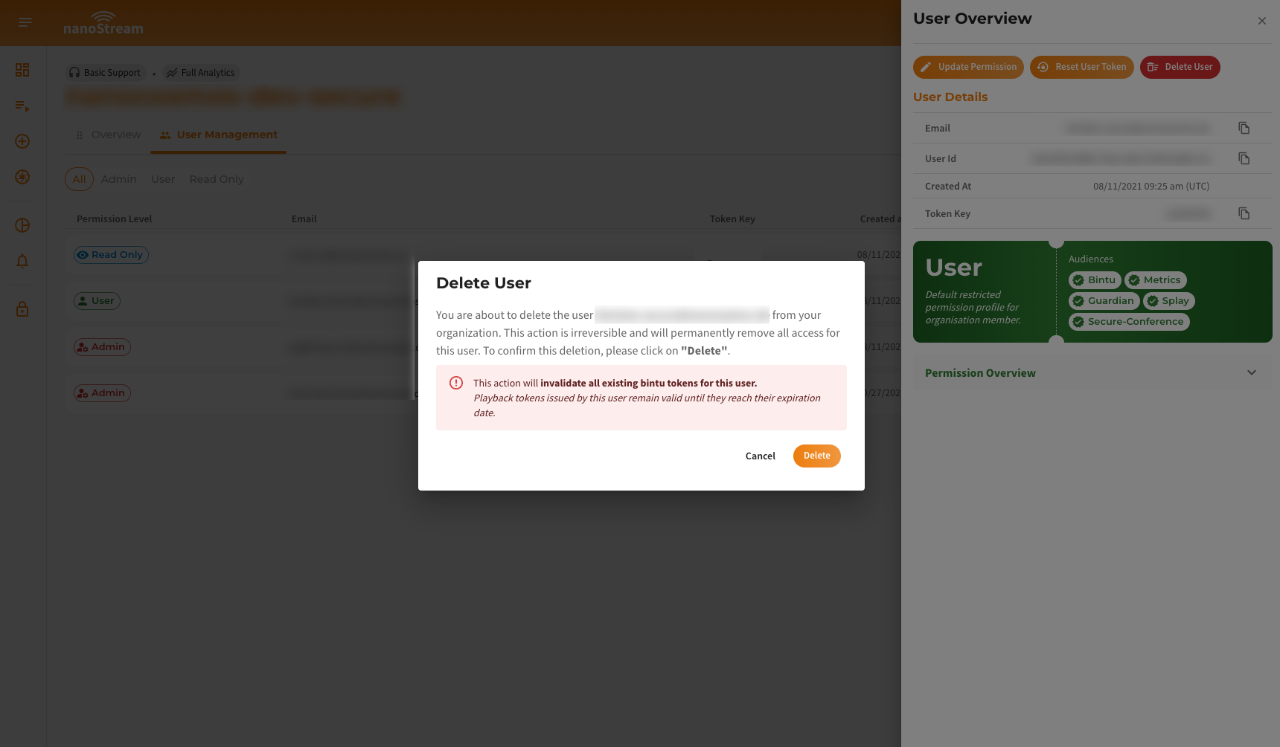The image size is (1280, 747).
Task: Expand the Permission Overview section
Action: tap(1092, 373)
